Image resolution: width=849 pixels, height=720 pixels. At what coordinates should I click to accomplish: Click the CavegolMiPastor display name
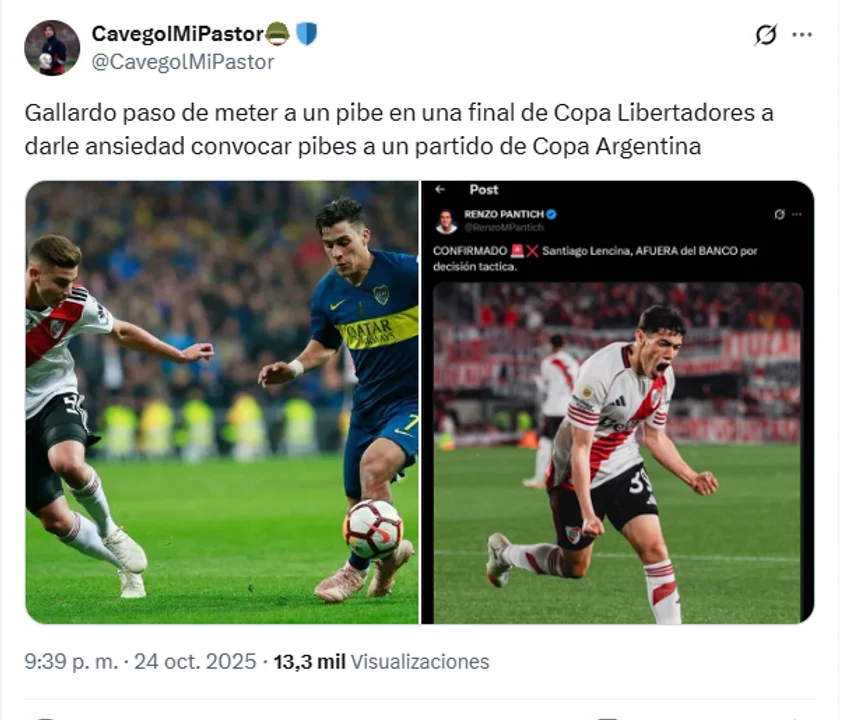click(178, 34)
